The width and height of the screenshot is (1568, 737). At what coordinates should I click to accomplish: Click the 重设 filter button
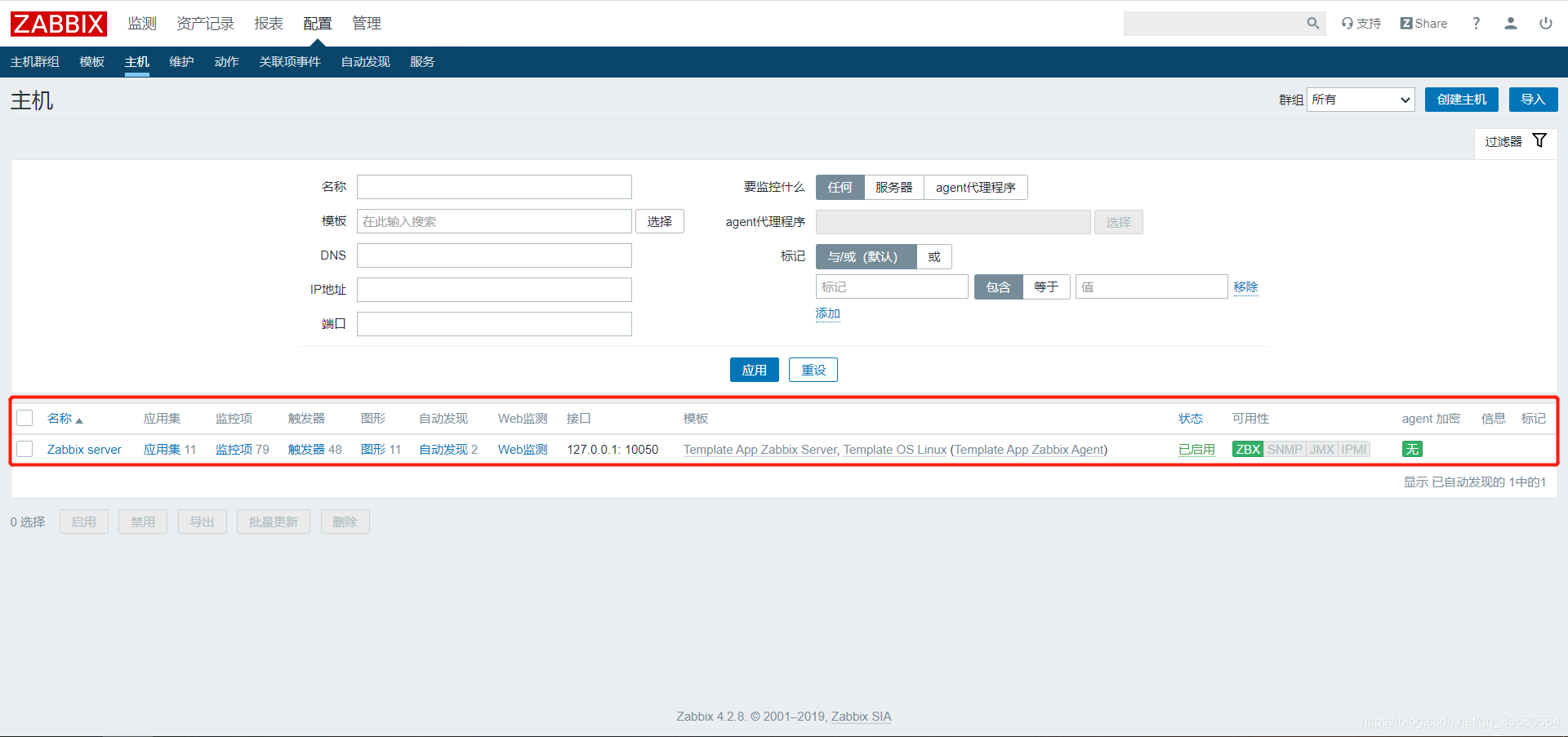point(813,370)
